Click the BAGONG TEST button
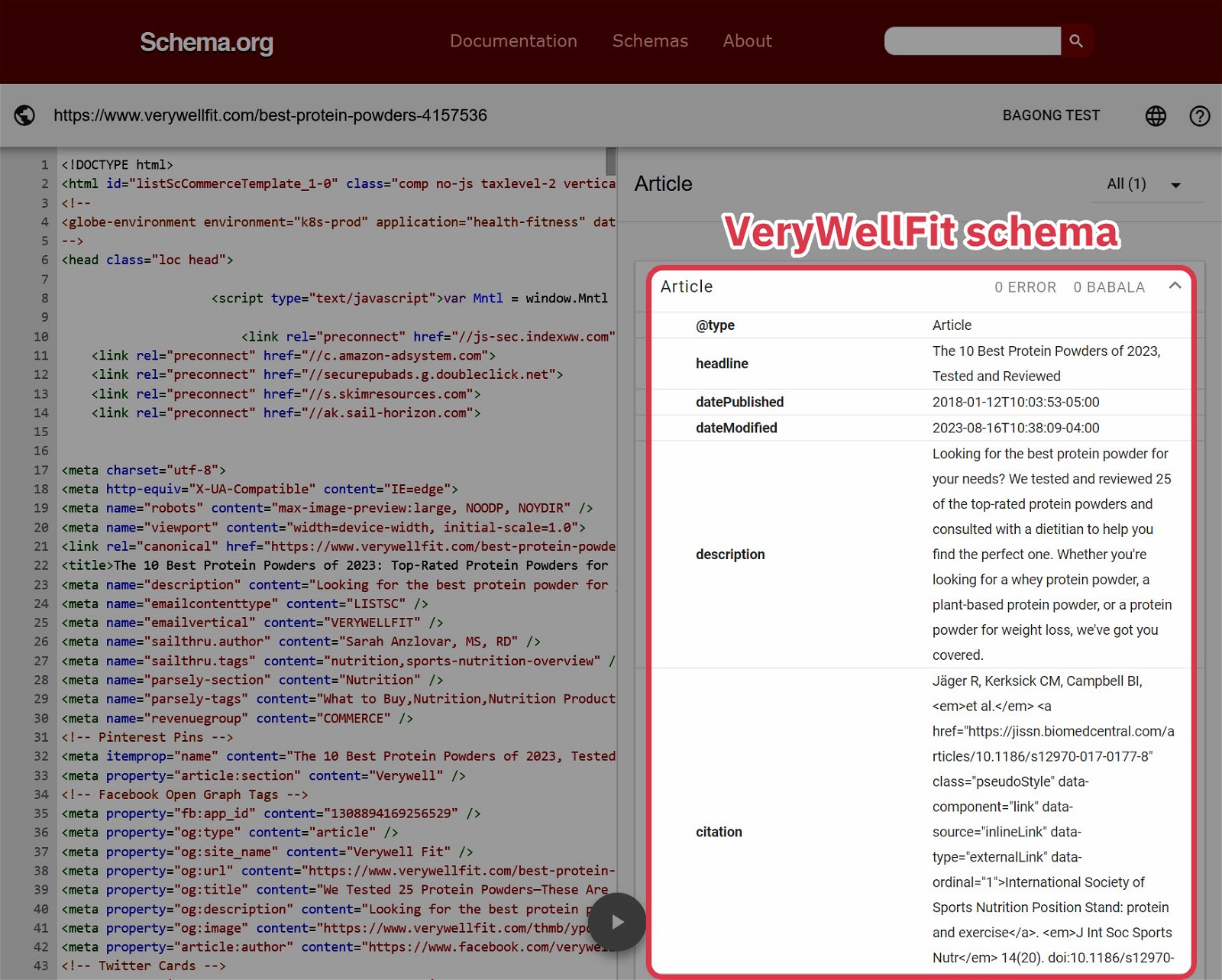The image size is (1222, 980). [x=1051, y=115]
